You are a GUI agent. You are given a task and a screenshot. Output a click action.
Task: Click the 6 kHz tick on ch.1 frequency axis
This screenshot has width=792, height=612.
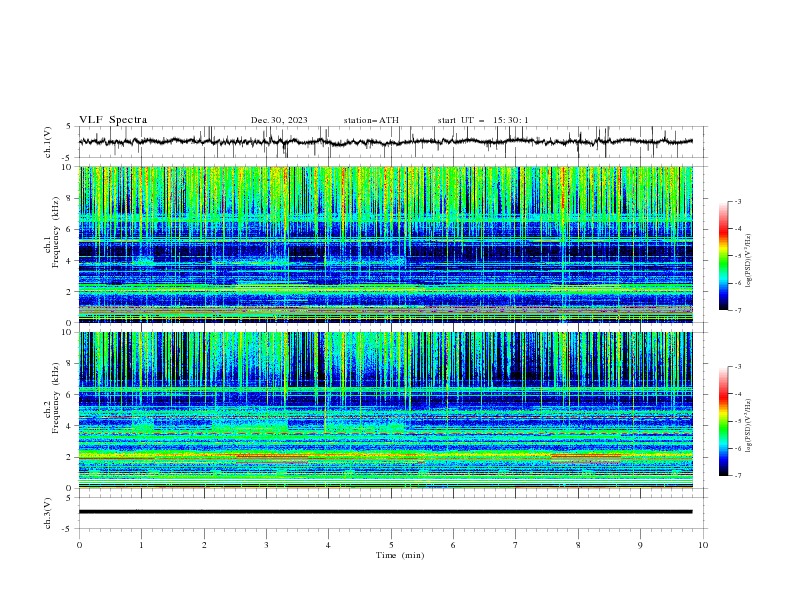(71, 229)
